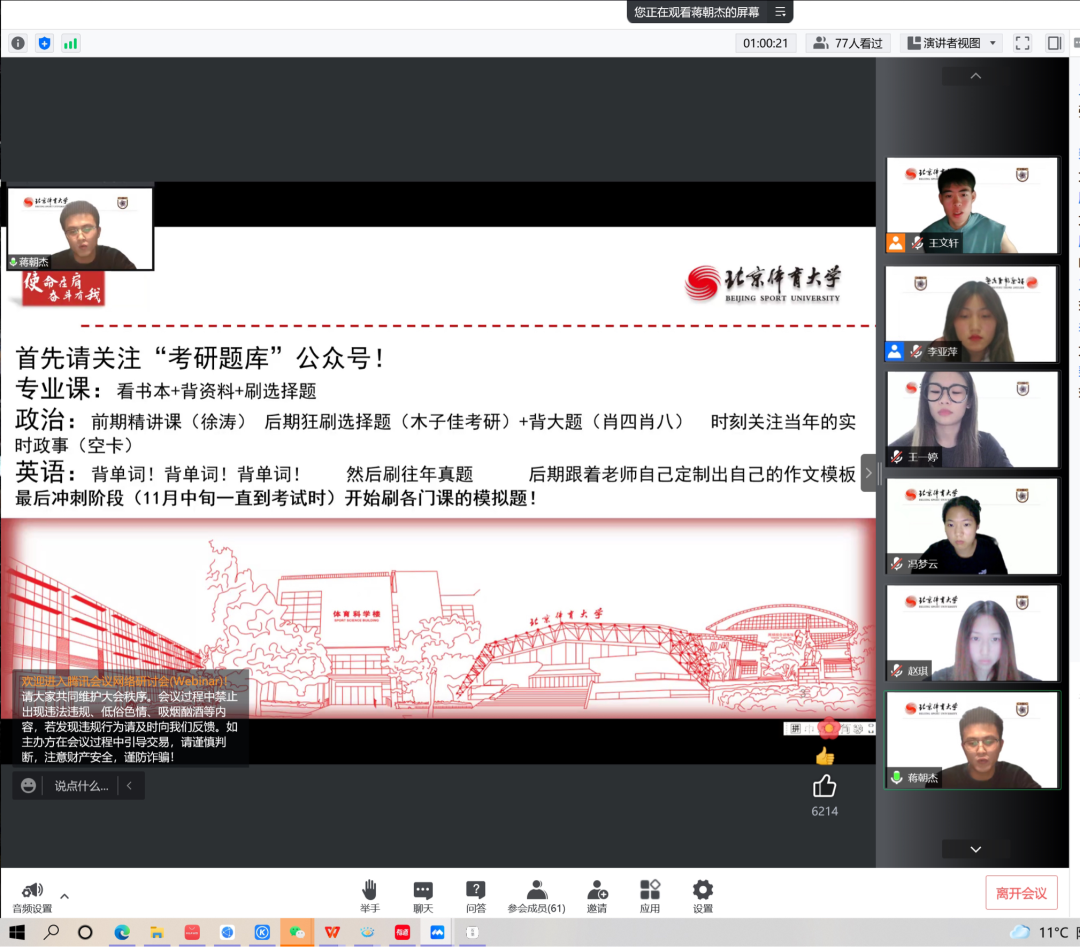Enter fullscreen mode icon
This screenshot has height=947, width=1080.
click(1023, 43)
